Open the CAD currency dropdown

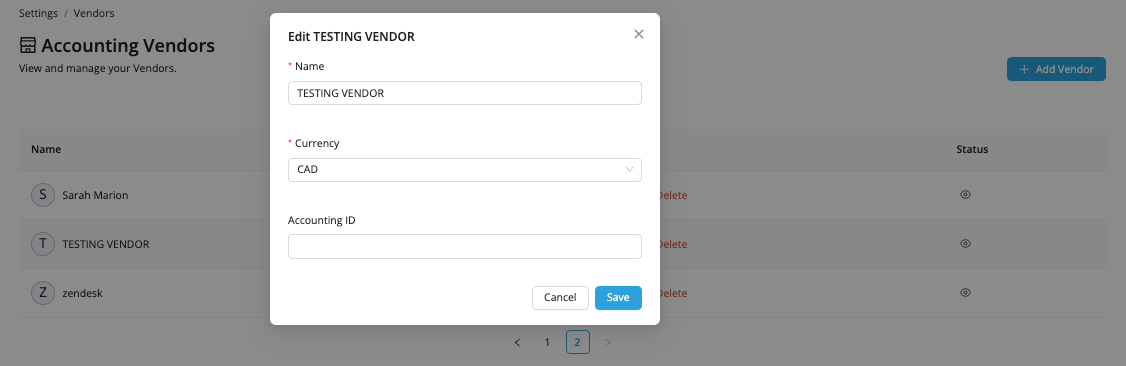tap(465, 170)
